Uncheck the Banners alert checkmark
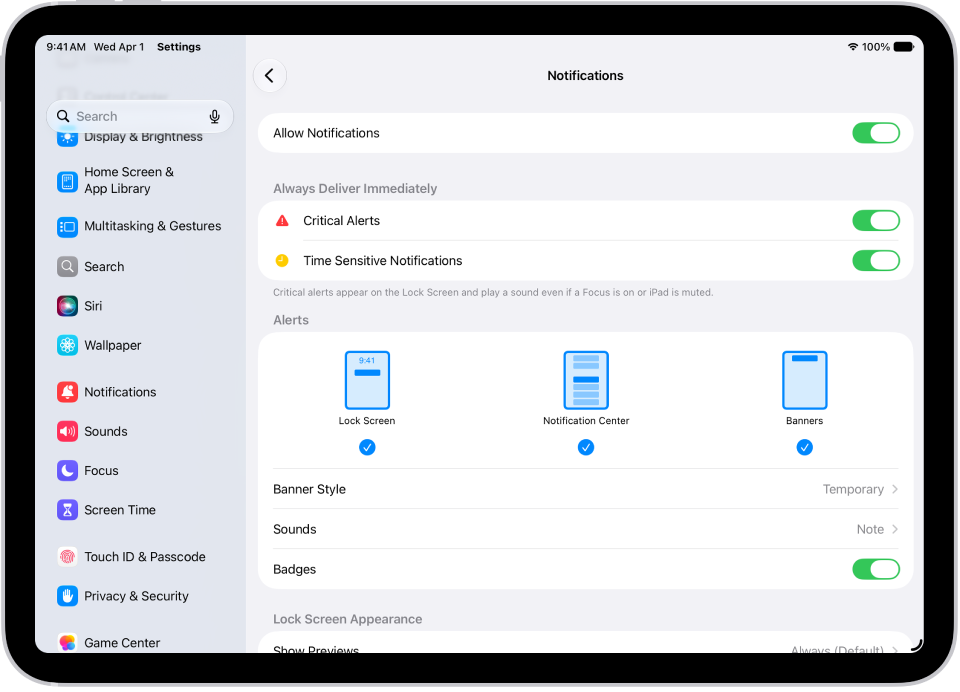960x692 pixels. [x=804, y=448]
